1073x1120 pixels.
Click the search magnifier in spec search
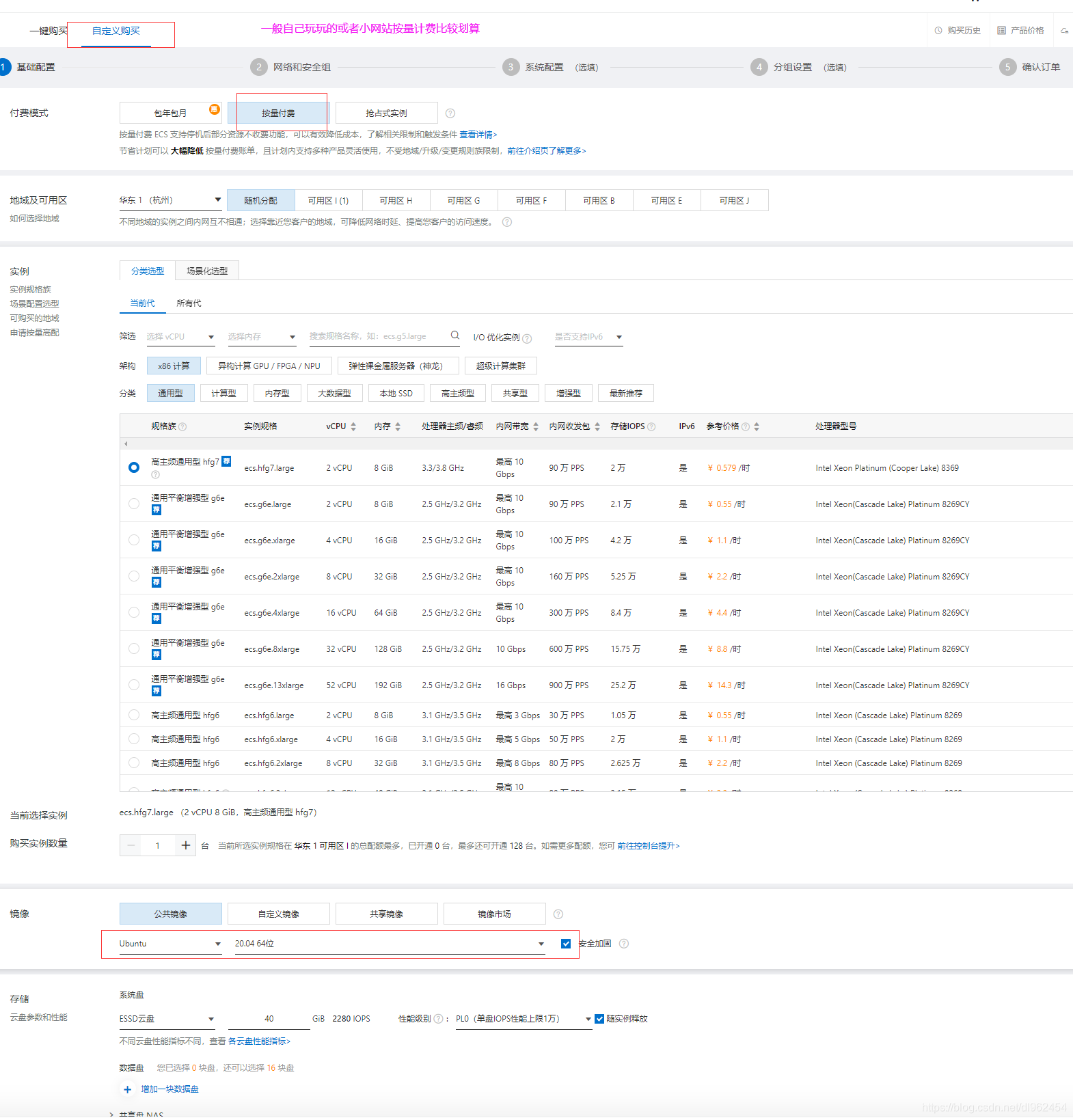[455, 336]
